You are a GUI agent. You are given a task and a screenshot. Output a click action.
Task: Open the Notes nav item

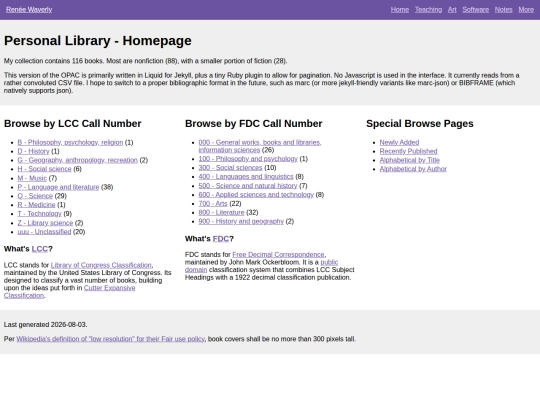[503, 10]
